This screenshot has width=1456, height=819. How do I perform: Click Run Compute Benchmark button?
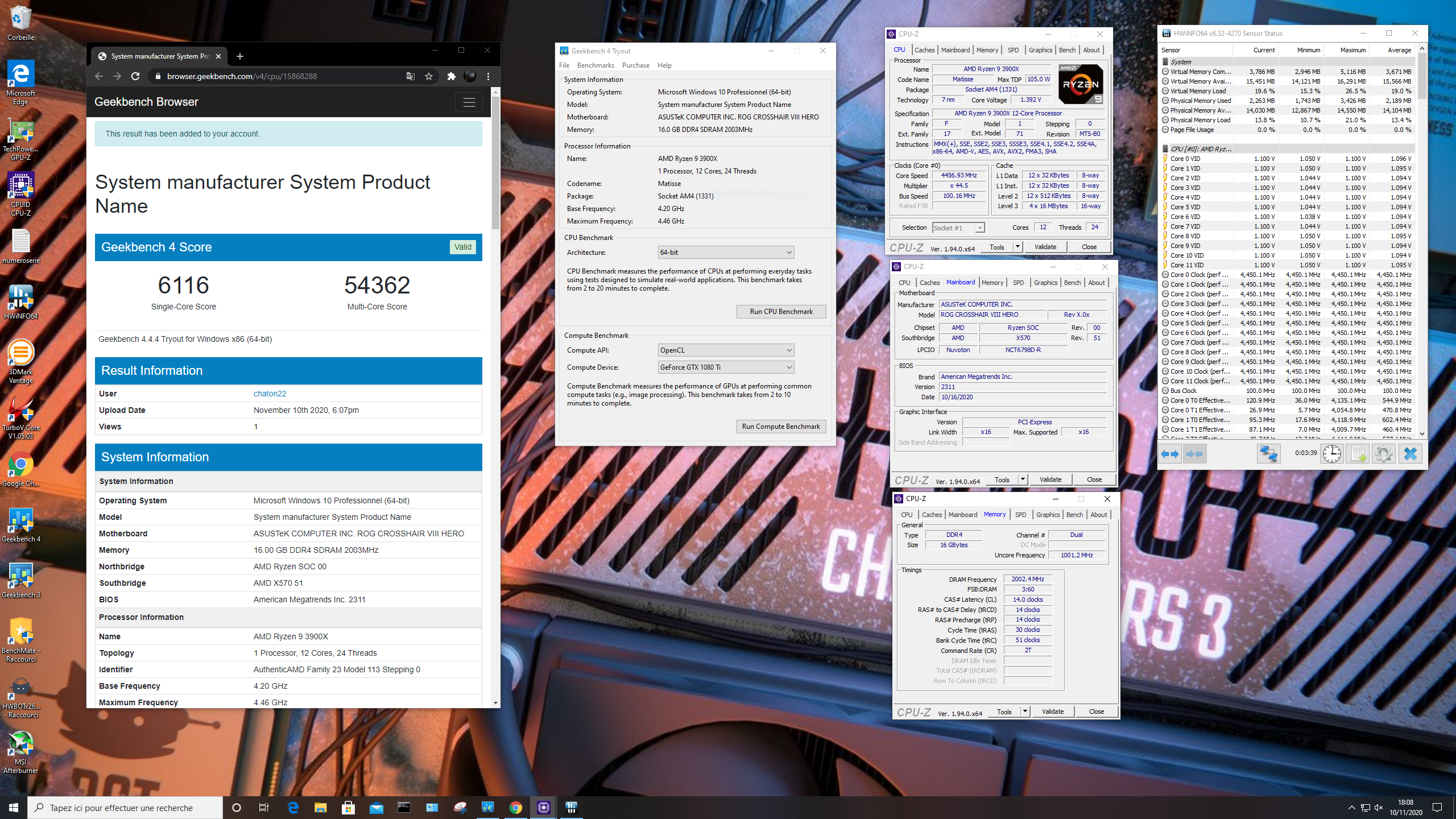781,427
